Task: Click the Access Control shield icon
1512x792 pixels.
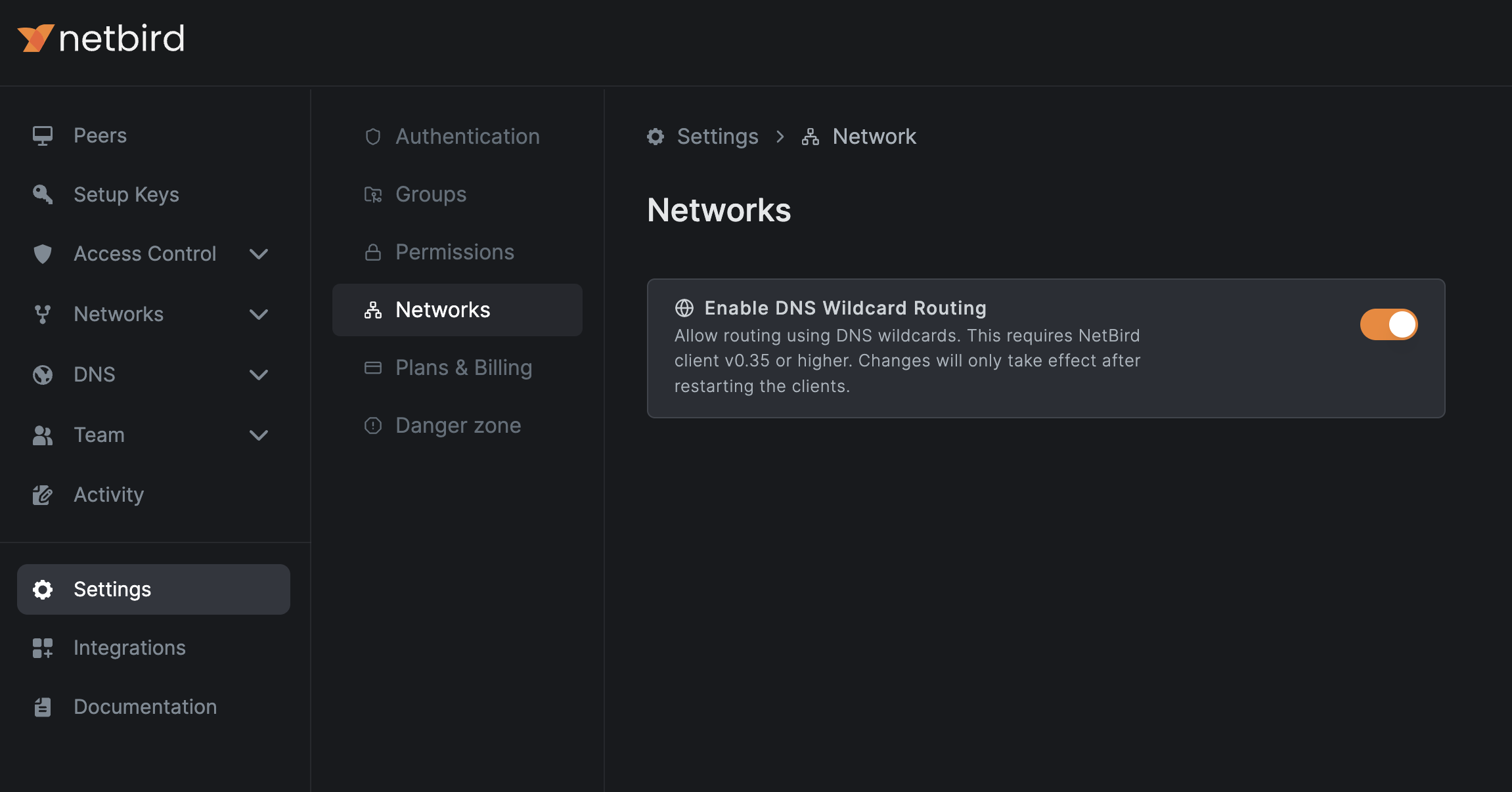Action: tap(43, 254)
